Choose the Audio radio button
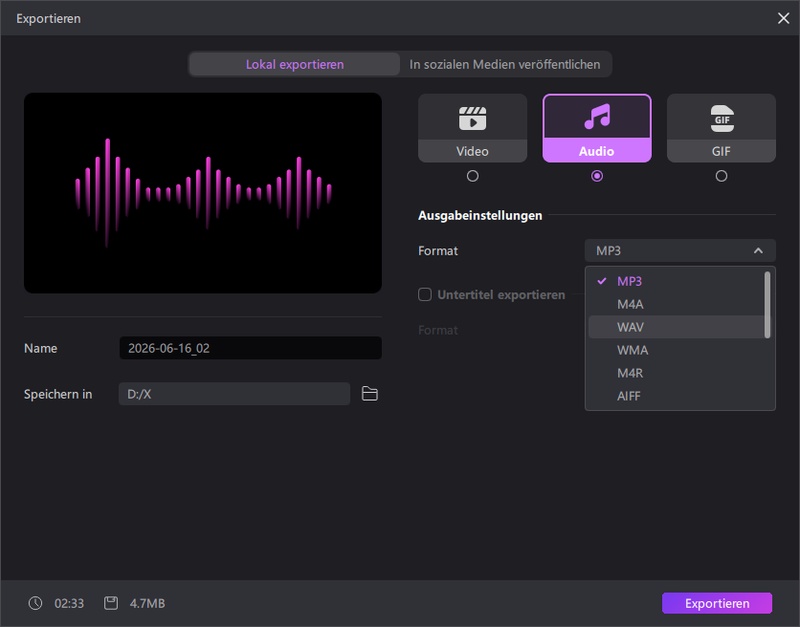 pos(596,176)
